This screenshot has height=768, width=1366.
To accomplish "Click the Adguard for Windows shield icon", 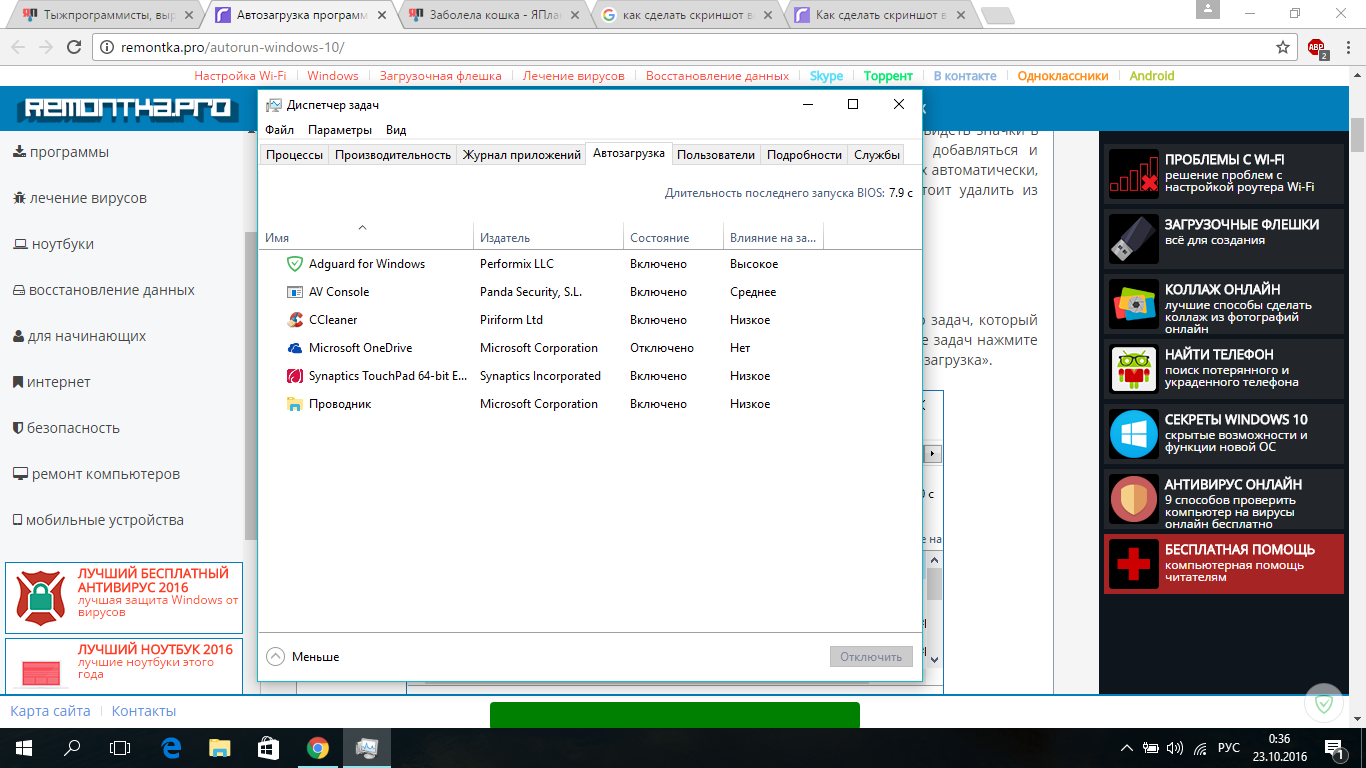I will tap(295, 264).
